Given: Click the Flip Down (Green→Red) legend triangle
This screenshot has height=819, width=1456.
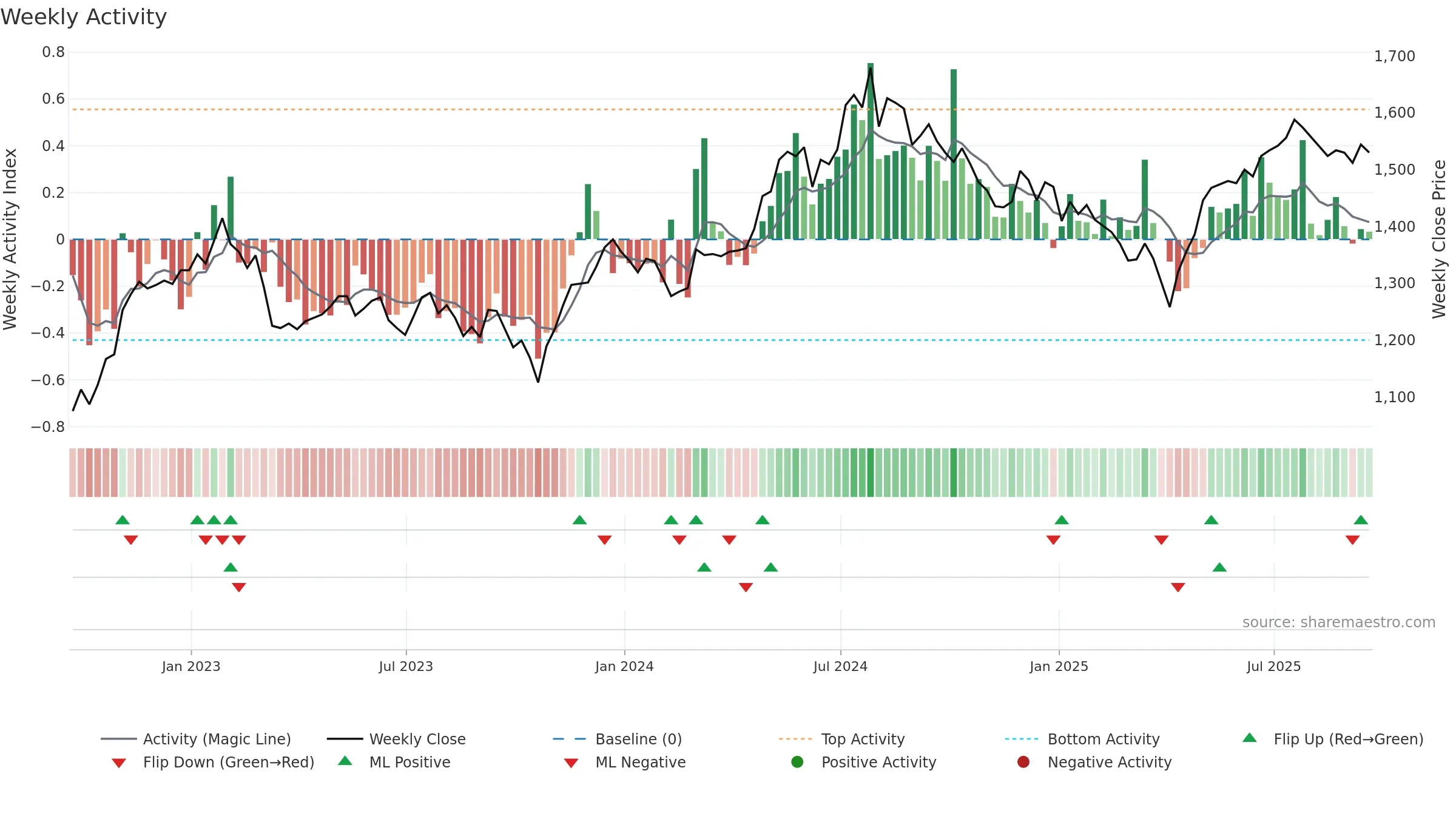Looking at the screenshot, I should (x=119, y=763).
